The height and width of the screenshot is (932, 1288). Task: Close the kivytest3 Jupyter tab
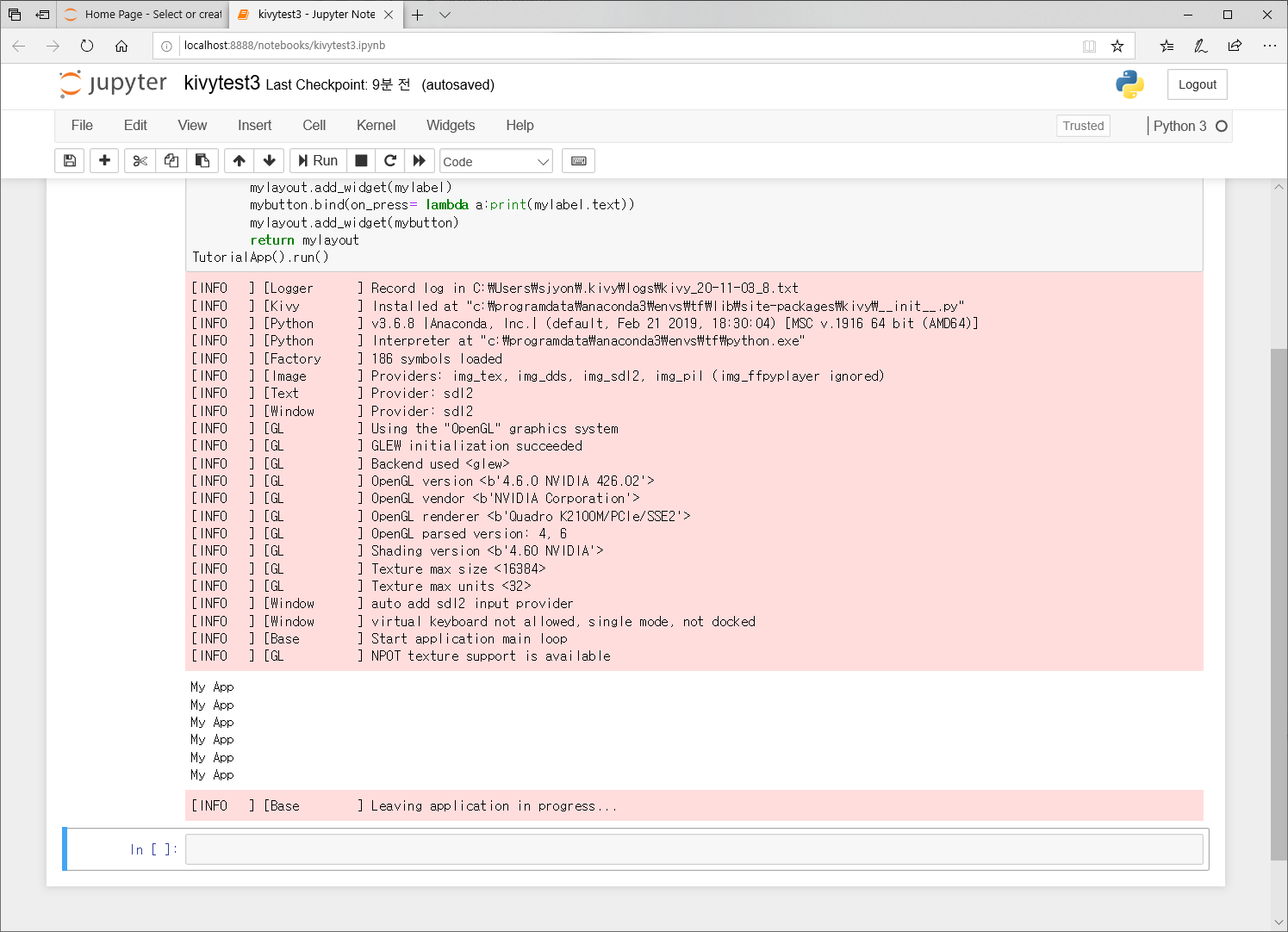389,15
